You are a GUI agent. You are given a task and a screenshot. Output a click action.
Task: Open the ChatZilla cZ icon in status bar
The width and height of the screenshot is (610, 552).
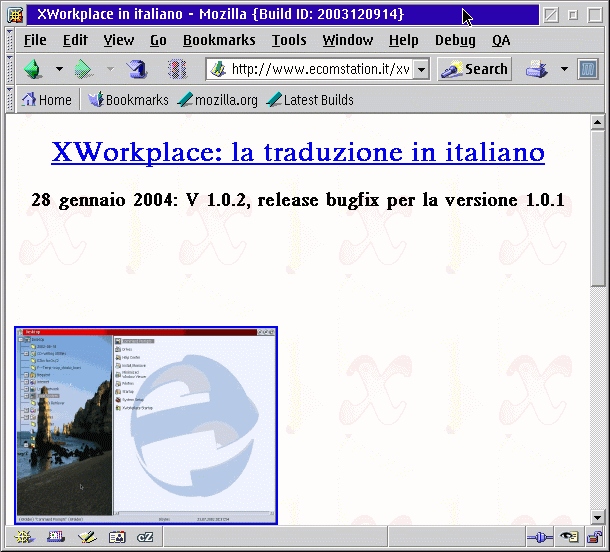pyautogui.click(x=145, y=538)
